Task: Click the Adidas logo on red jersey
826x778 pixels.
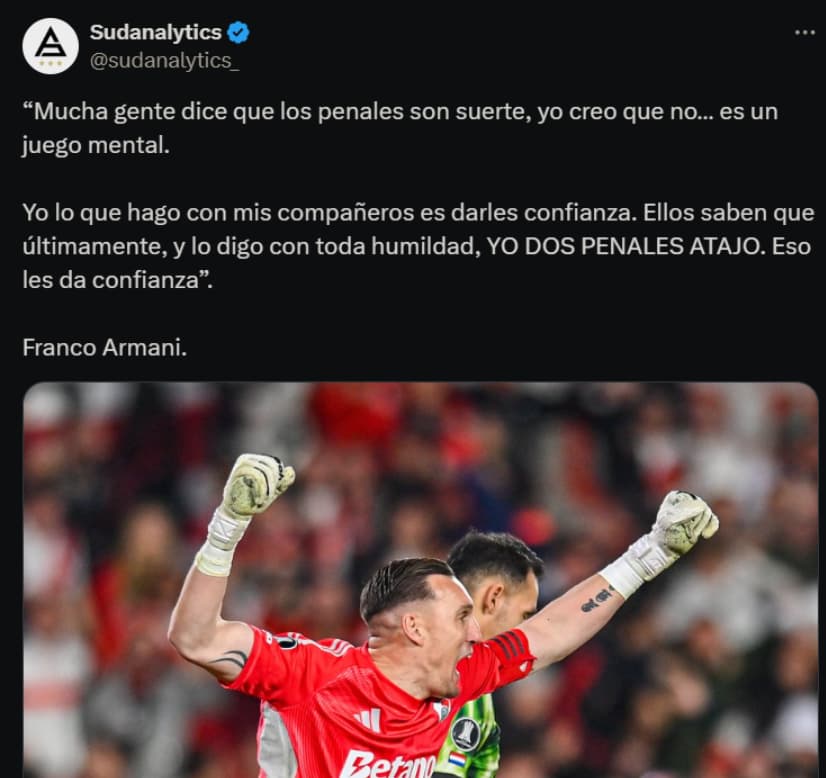Action: tap(368, 720)
